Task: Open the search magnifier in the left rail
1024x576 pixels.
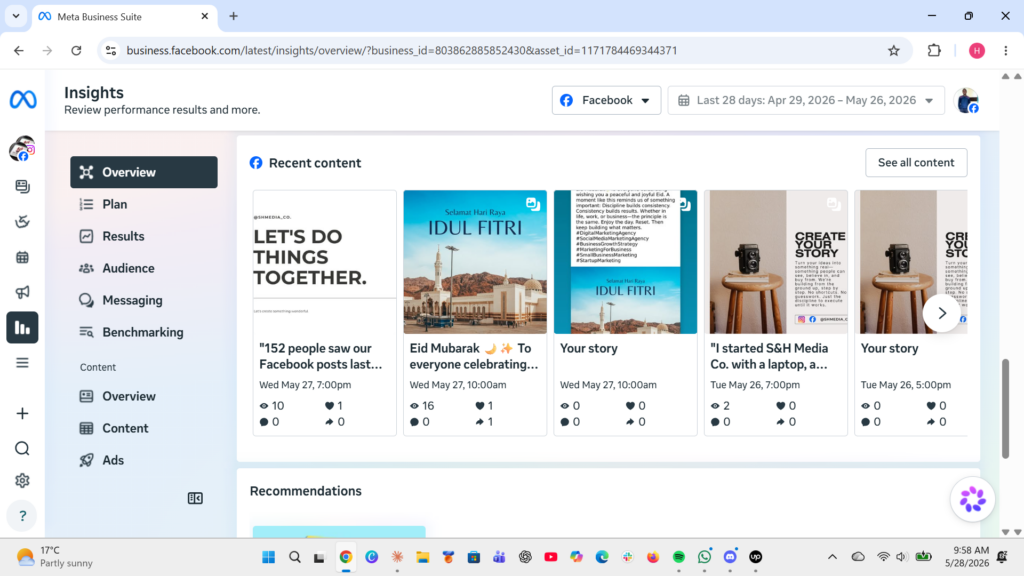Action: point(22,449)
